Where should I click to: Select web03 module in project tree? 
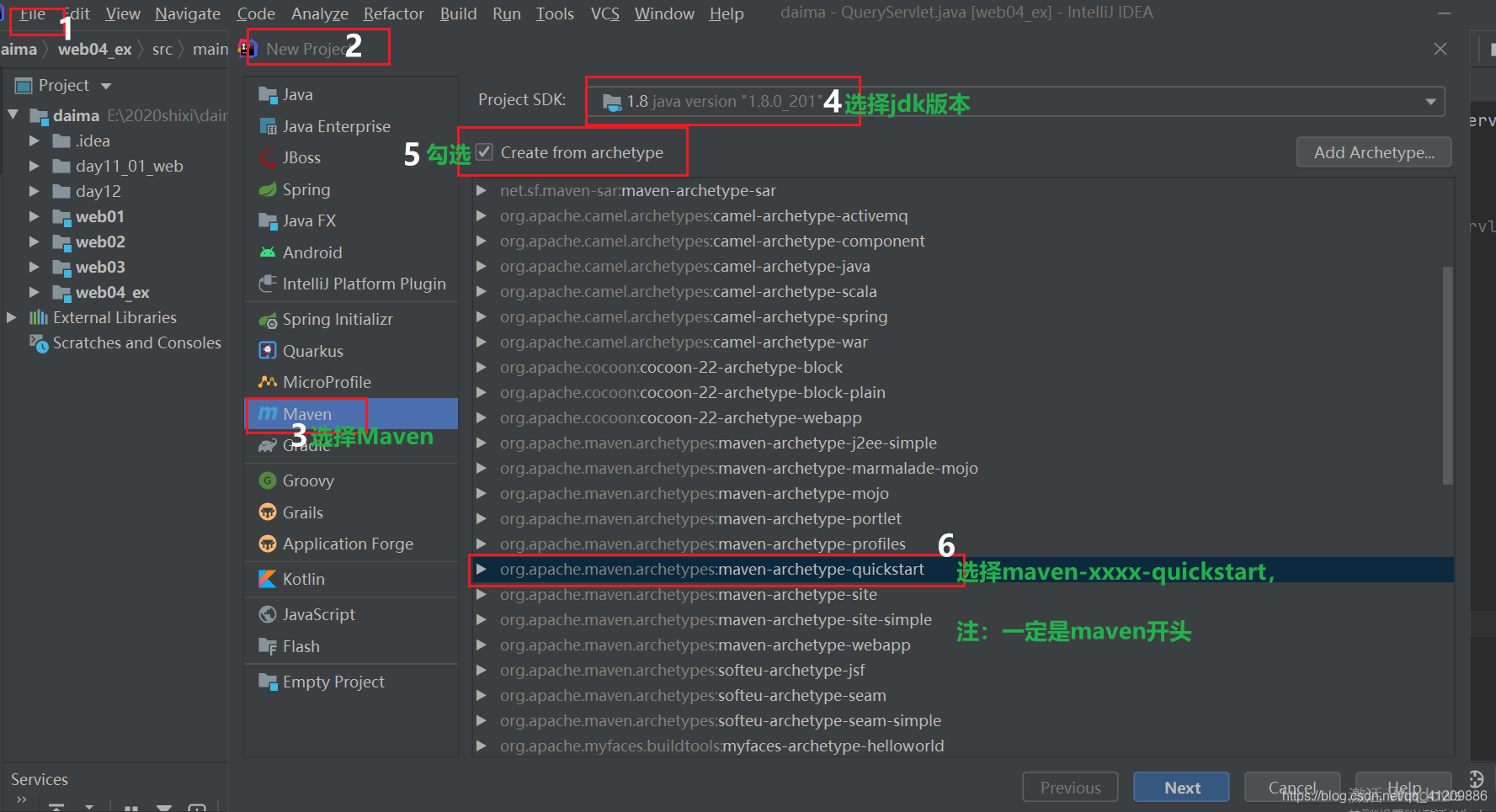(x=100, y=267)
